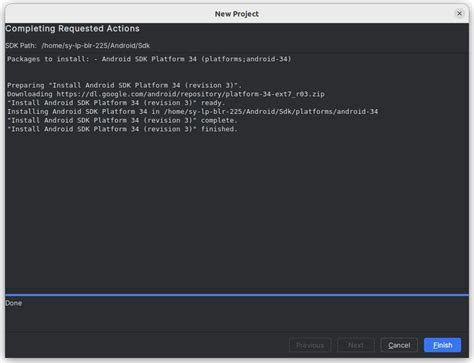Viewport: 474px width, 363px height.
Task: Click the blank area below Done label
Action: [237, 319]
